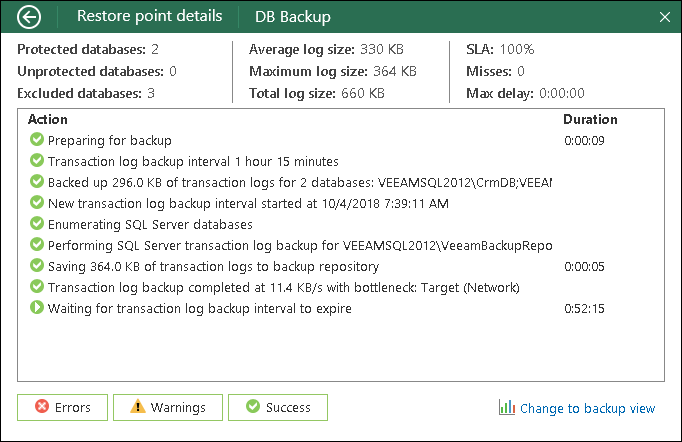The image size is (682, 442).
Task: Select 'Performing SQL Server transaction log backup' row
Action: pos(341,245)
